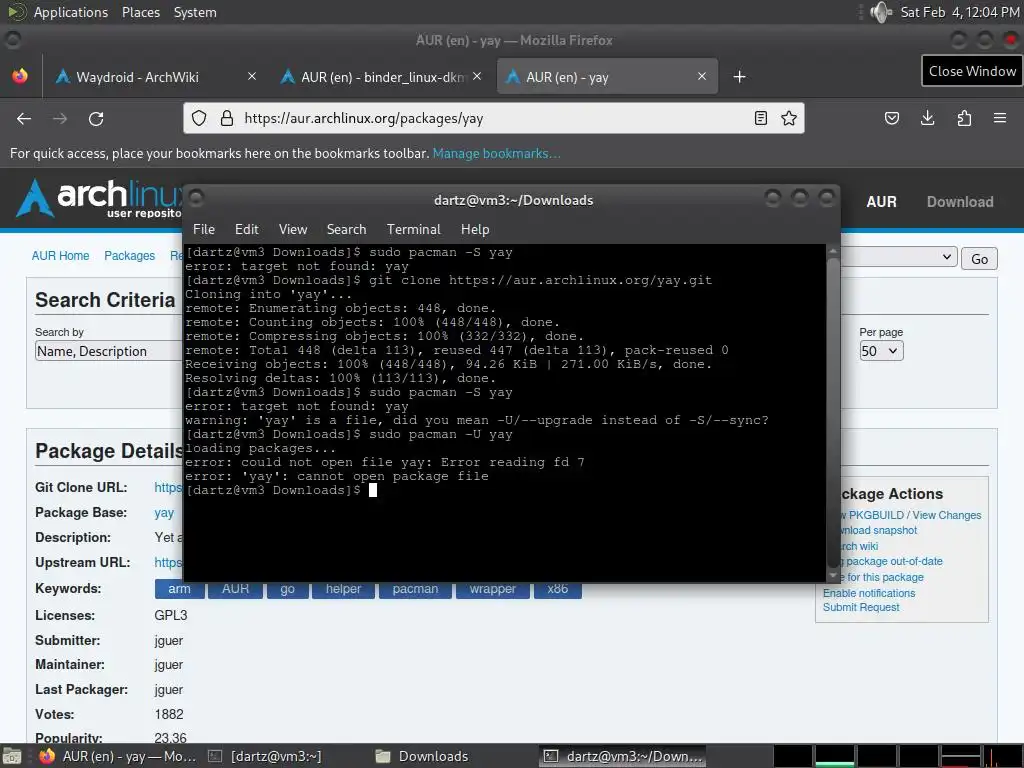
Task: Click the Firefox back arrow
Action: tap(24, 119)
